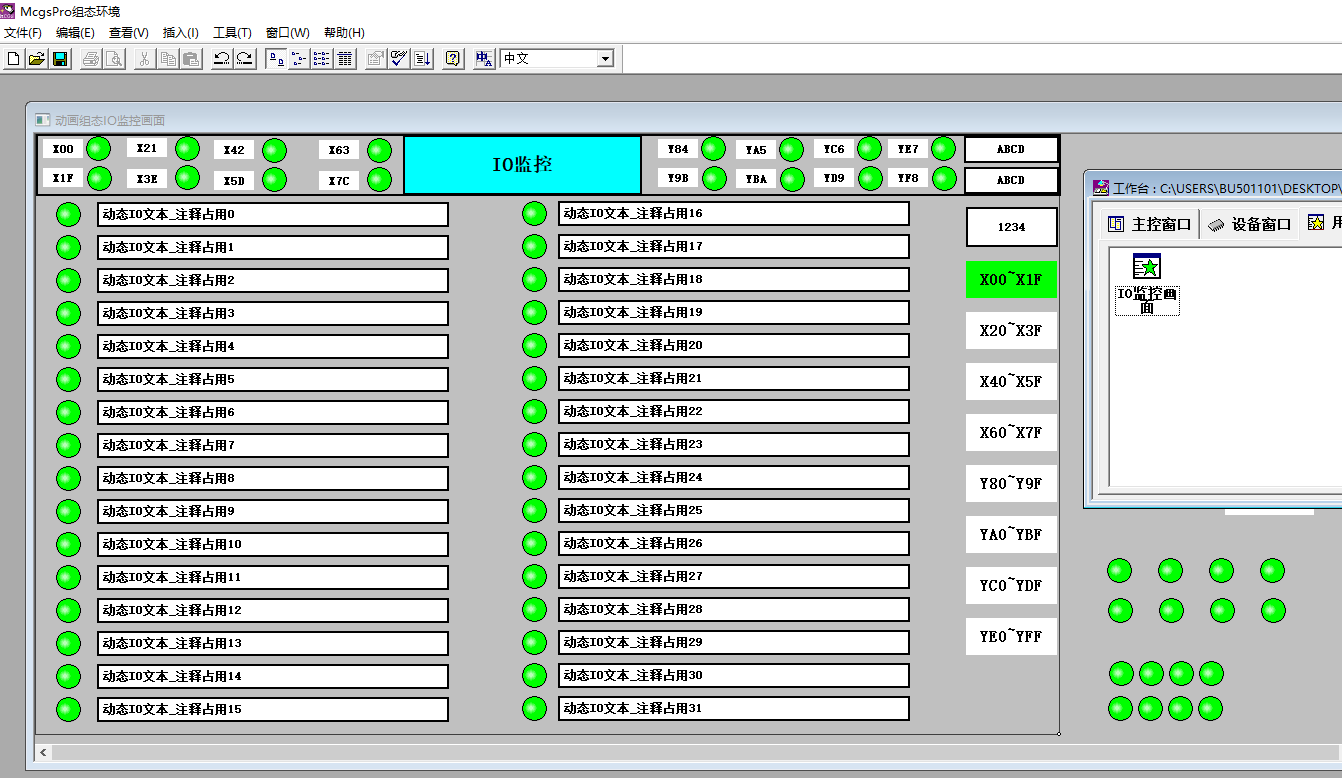Click the New project toolbar icon
This screenshot has height=778, width=1342.
point(13,59)
